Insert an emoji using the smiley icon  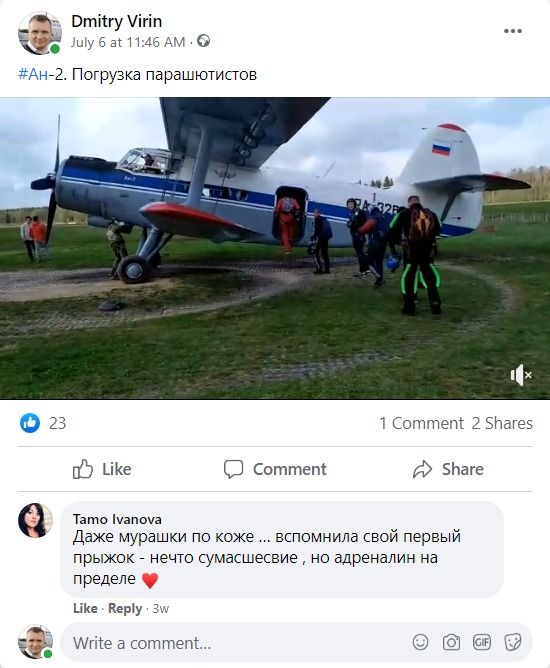(420, 642)
